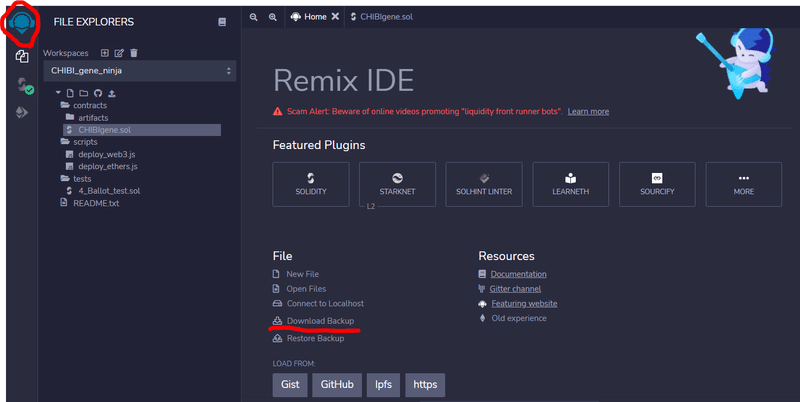Viewport: 800px width, 402px height.
Task: Open the Deploy & run transactions icon
Action: [21, 112]
